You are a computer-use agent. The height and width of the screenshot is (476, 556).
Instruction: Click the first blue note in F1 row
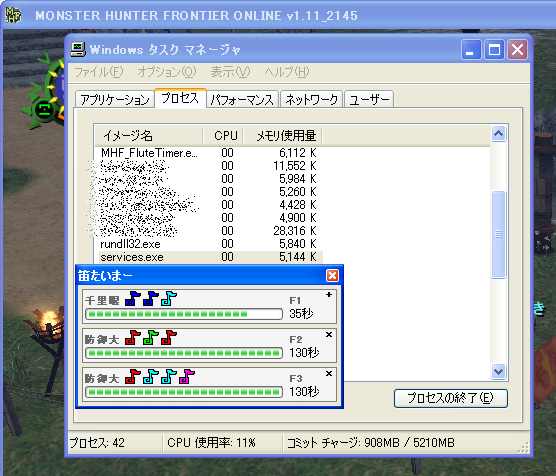133,299
